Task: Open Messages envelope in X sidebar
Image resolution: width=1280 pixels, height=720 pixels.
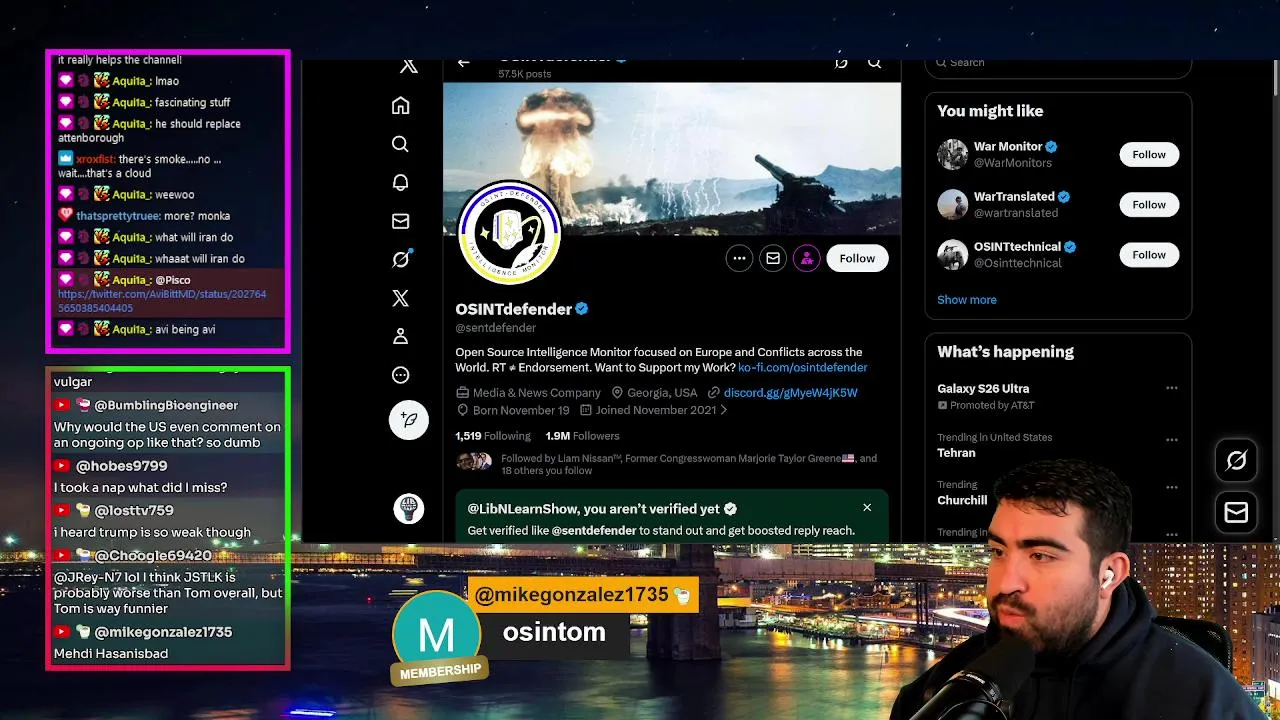Action: [400, 221]
